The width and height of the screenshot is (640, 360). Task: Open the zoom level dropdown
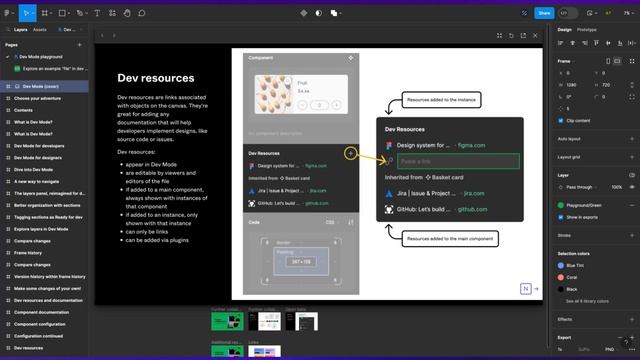tap(628, 13)
